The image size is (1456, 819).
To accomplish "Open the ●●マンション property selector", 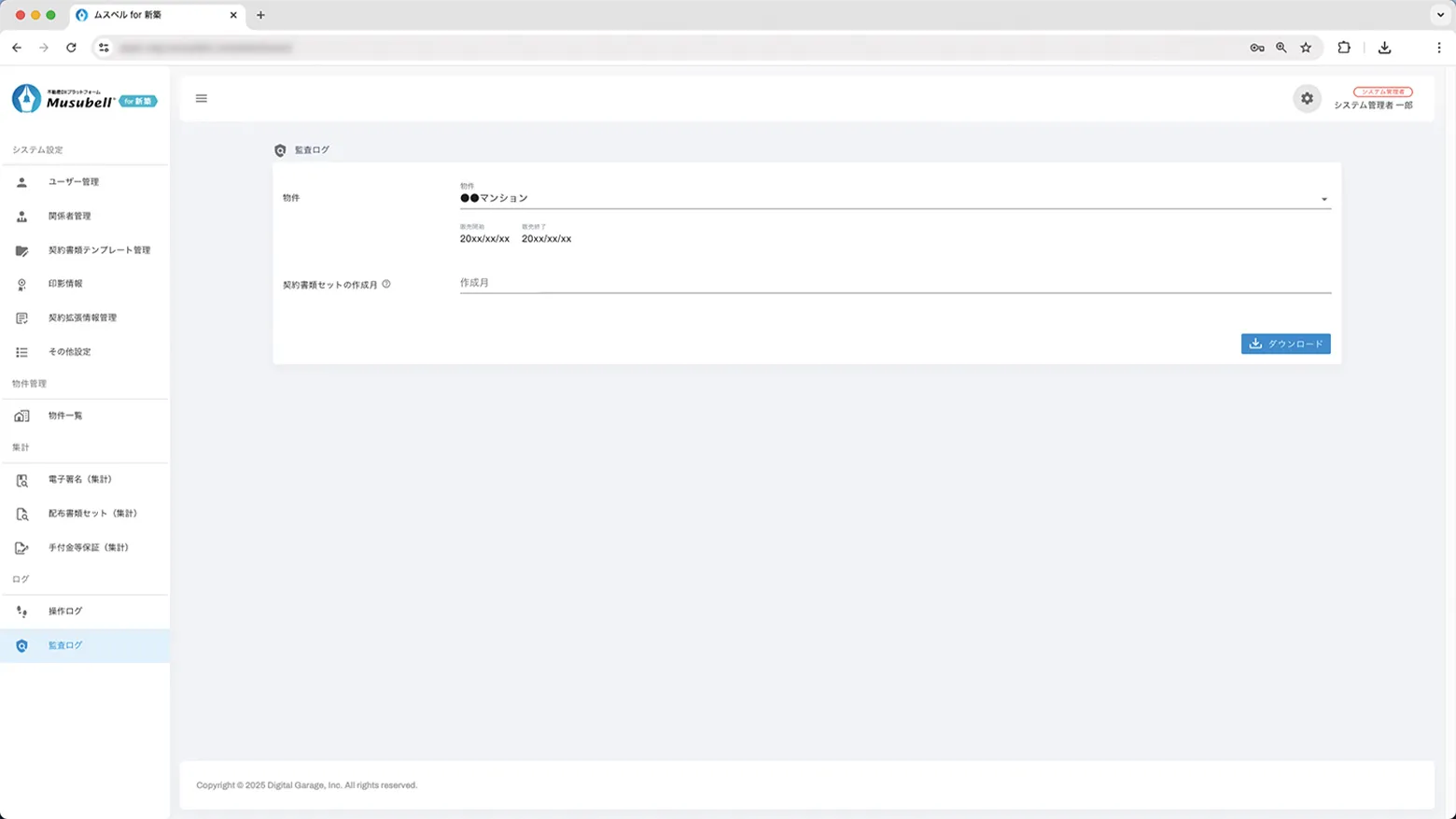I will [x=887, y=198].
